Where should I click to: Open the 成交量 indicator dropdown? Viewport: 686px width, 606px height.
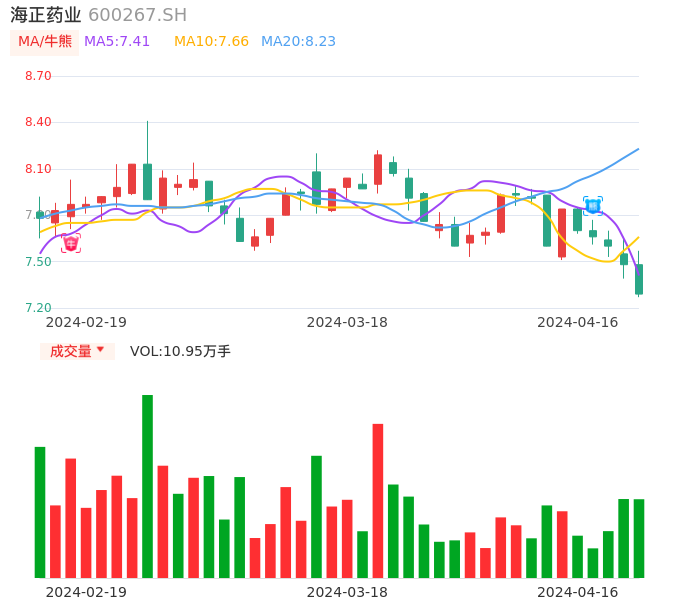[77, 351]
